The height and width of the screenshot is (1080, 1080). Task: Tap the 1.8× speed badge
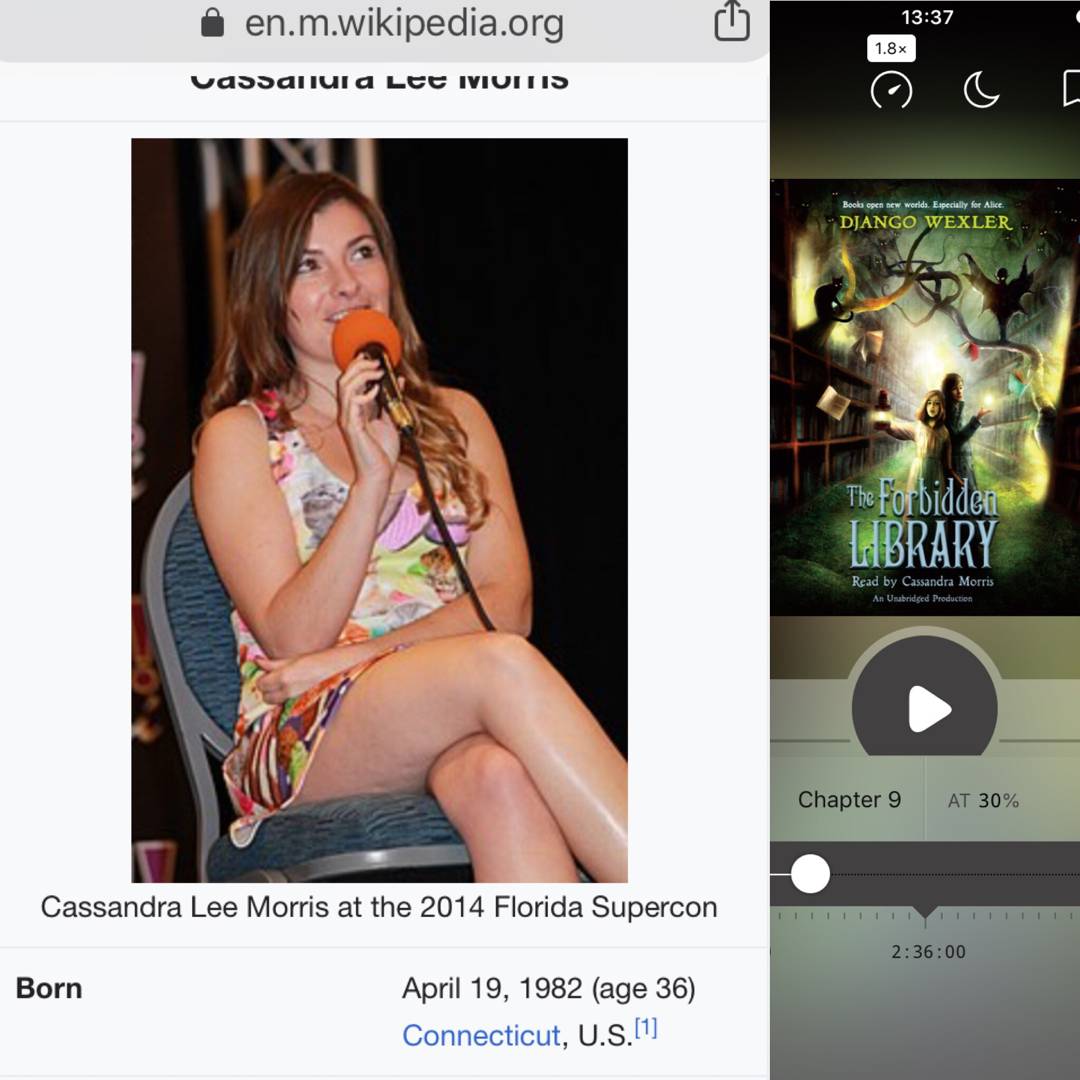point(891,48)
